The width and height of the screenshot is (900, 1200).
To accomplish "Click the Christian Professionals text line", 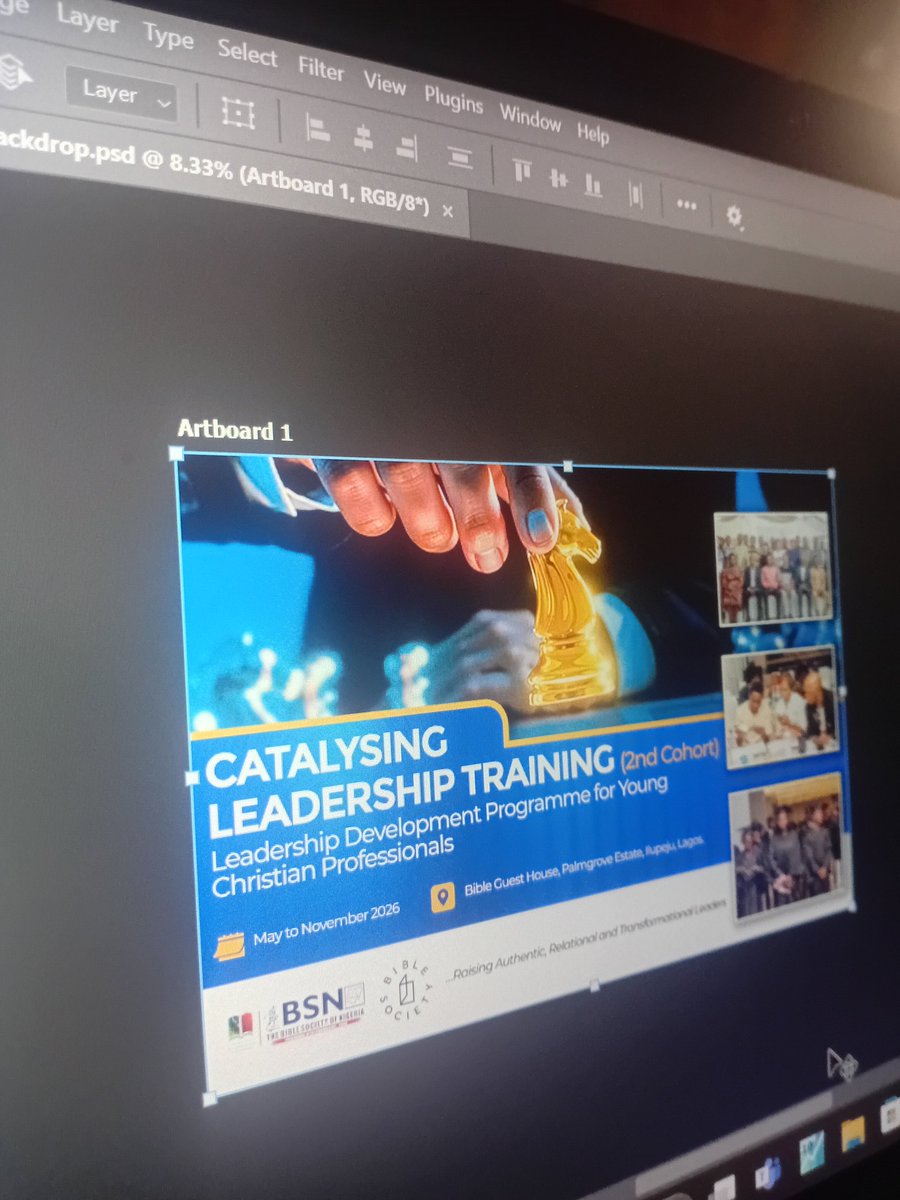I will tap(334, 866).
